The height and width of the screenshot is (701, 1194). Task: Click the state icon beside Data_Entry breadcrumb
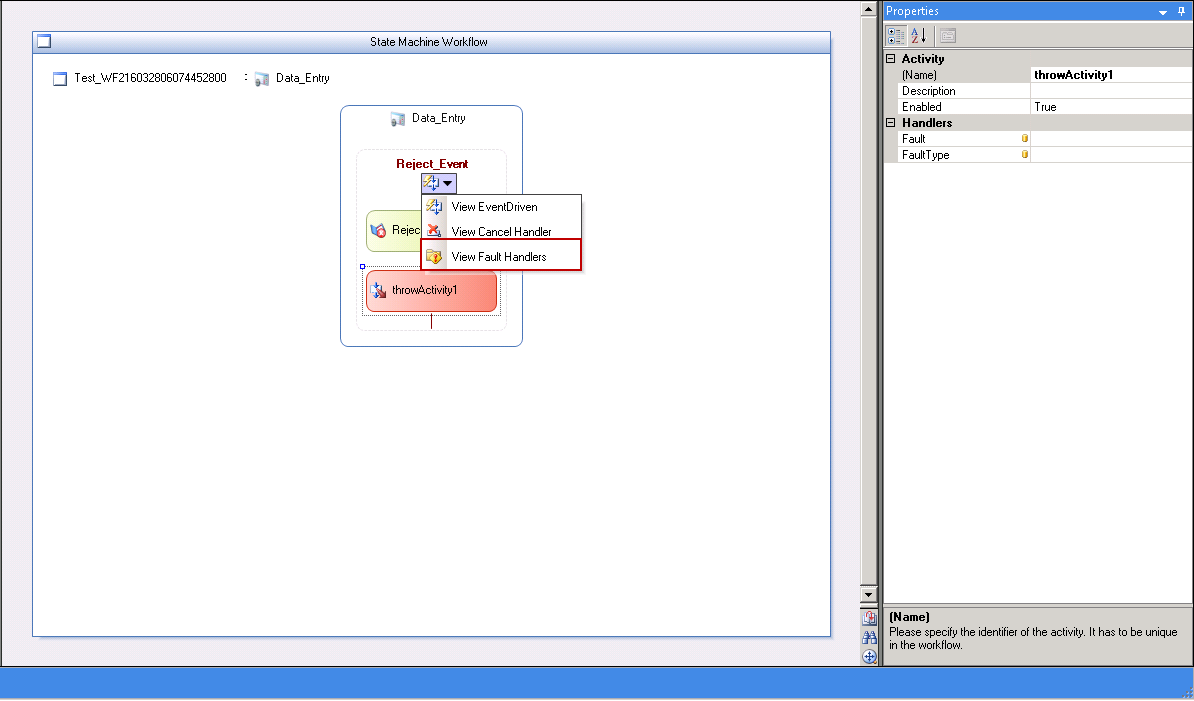[x=262, y=78]
